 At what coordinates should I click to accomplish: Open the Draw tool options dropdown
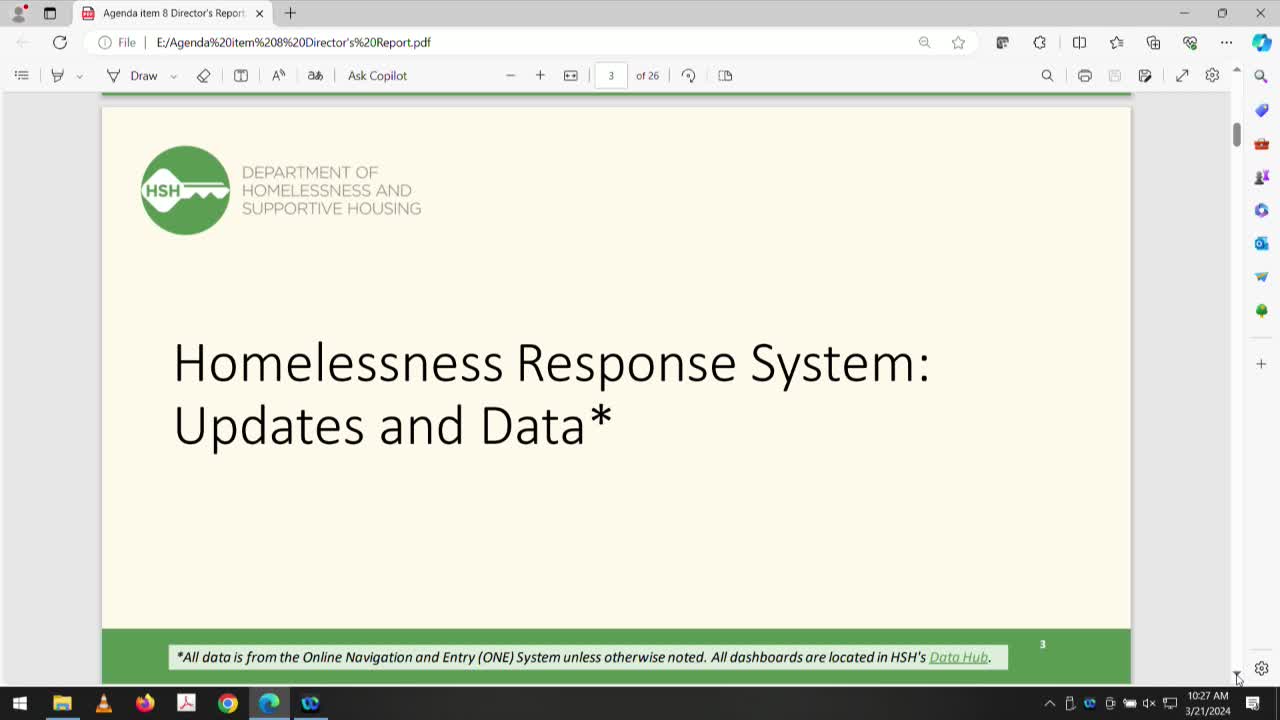click(173, 76)
